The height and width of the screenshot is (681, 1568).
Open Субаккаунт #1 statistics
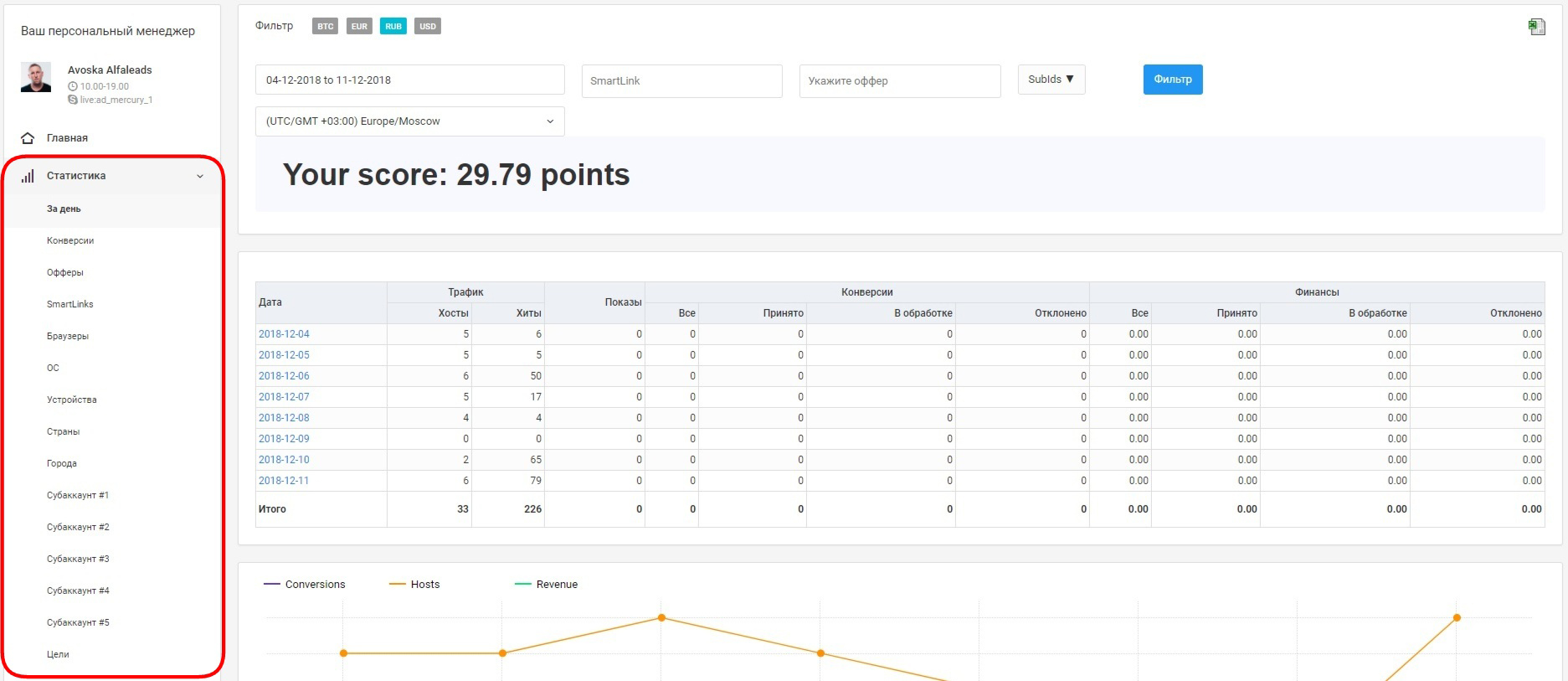tap(78, 495)
